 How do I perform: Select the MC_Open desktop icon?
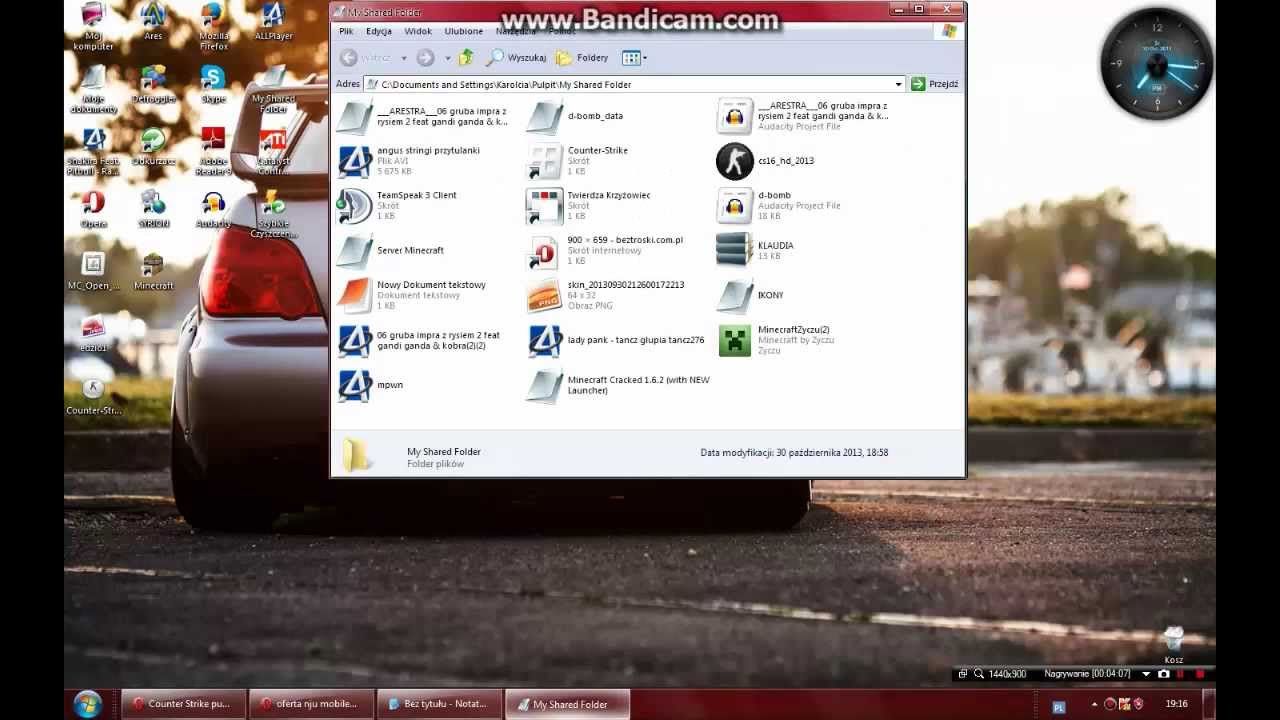(93, 271)
